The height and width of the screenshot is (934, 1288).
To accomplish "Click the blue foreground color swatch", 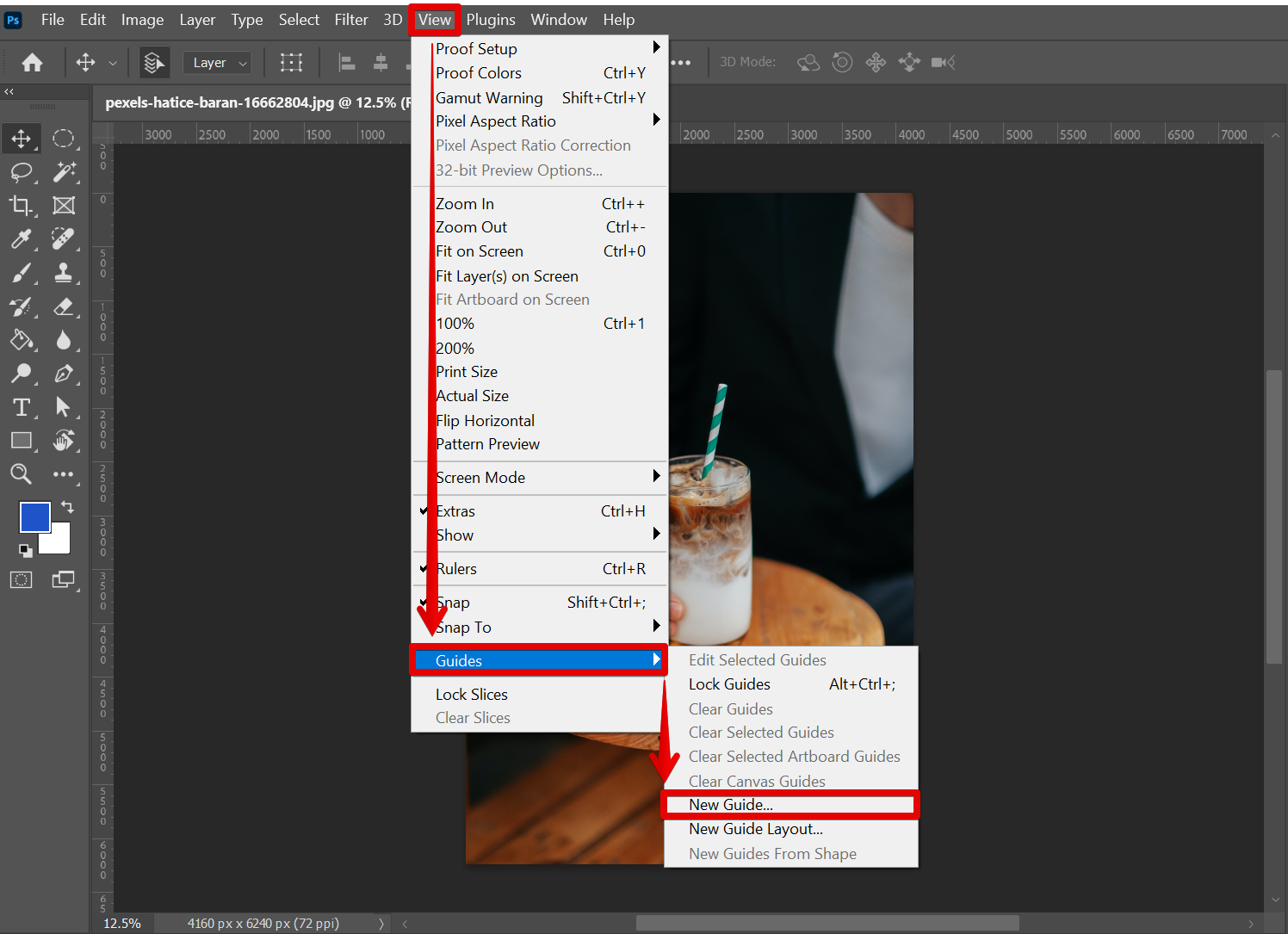I will 35,517.
